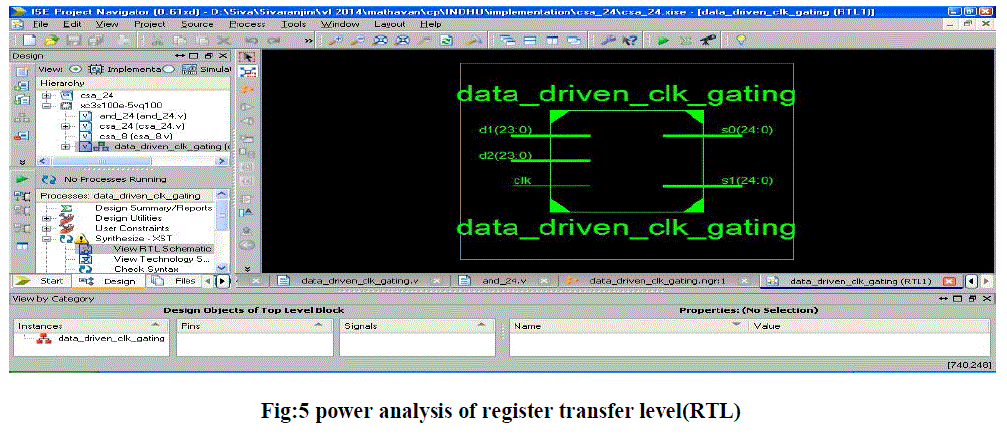Image resolution: width=1007 pixels, height=442 pixels.
Task: Click the data_driven_clk_gating block in schematic
Action: pos(626,160)
